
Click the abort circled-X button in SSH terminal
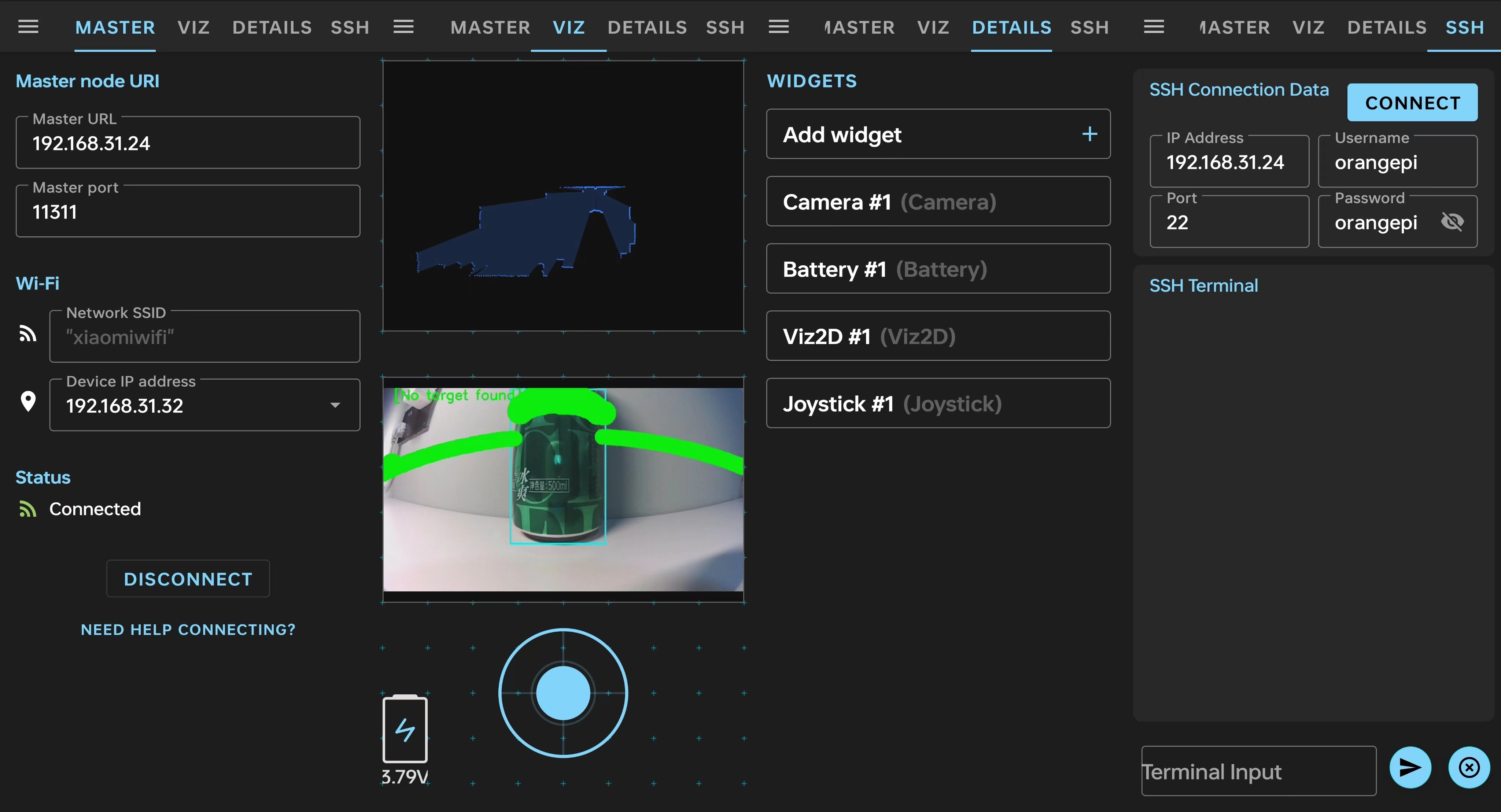click(1469, 768)
